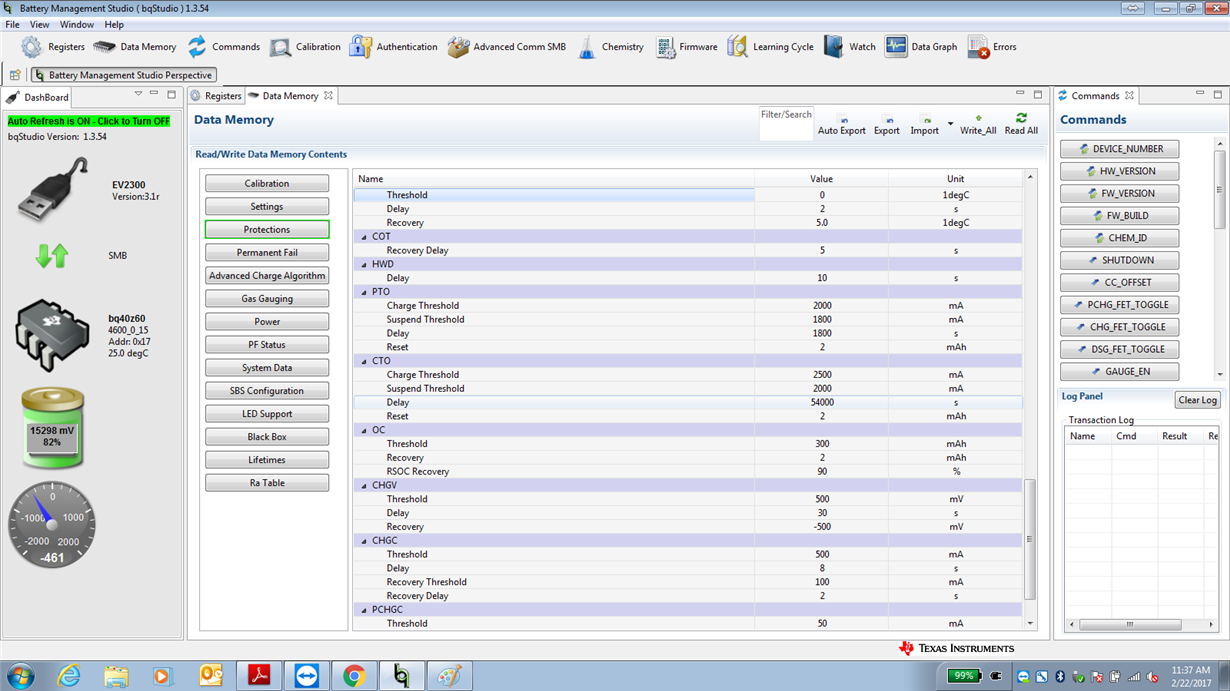
Task: Open the Errors toolbar icon
Action: pos(978,47)
